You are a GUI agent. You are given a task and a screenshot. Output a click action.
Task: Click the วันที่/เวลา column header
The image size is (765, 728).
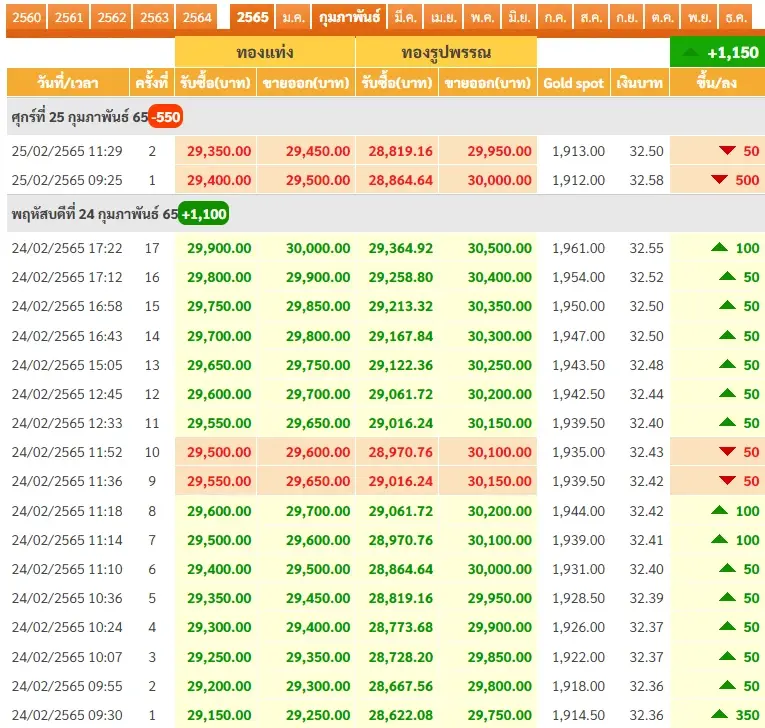point(68,82)
